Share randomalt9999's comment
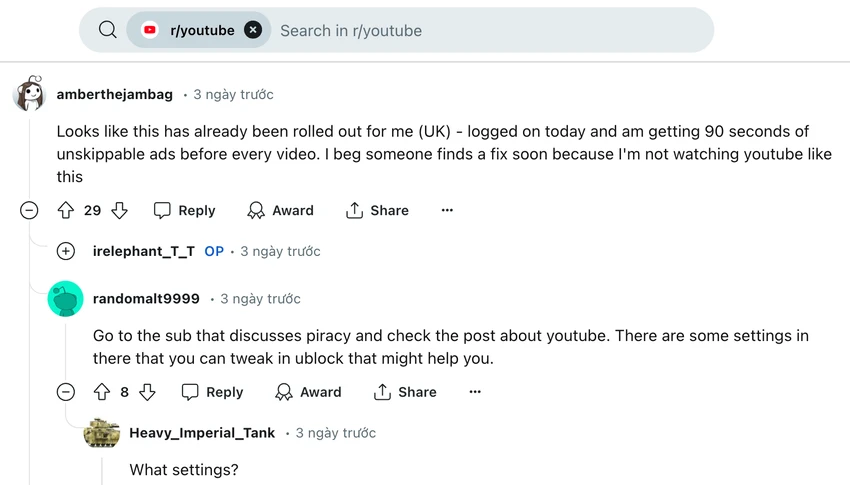The image size is (850, 485). coord(405,392)
